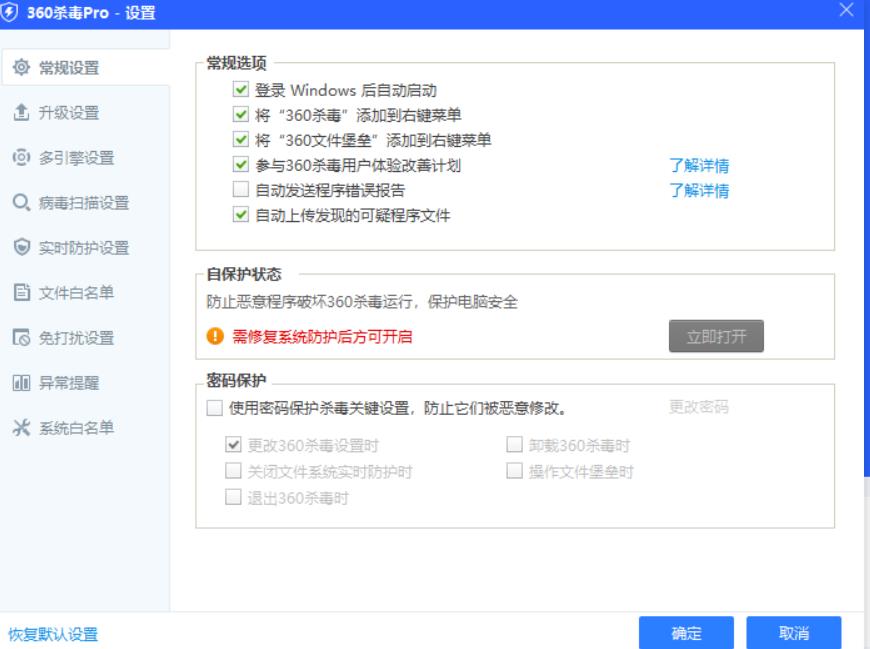Enable the 使用密码保护杀毒关键设置 checkbox
Viewport: 870px width, 649px height.
(214, 408)
